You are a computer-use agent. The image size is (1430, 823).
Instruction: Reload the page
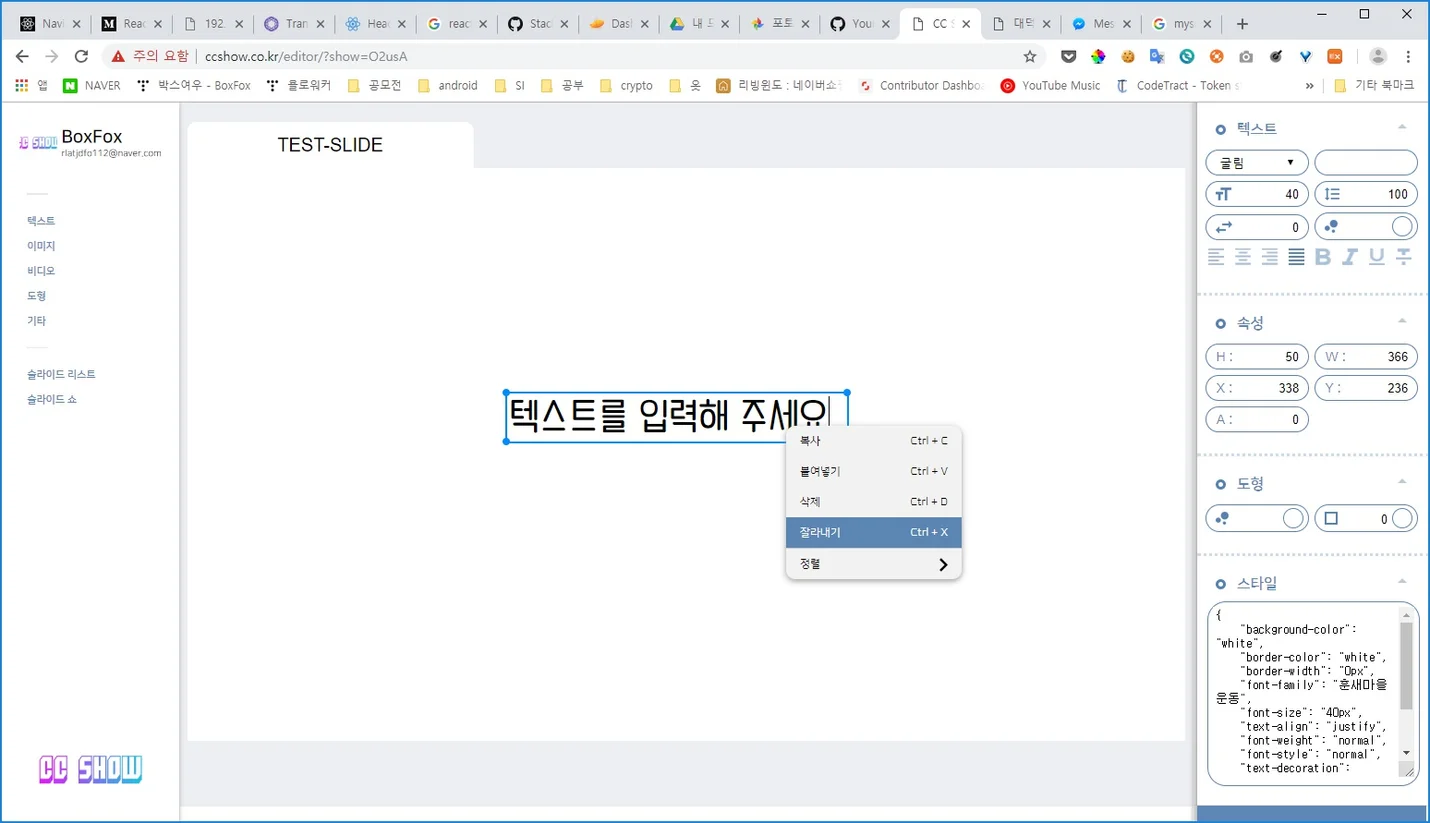pos(82,57)
